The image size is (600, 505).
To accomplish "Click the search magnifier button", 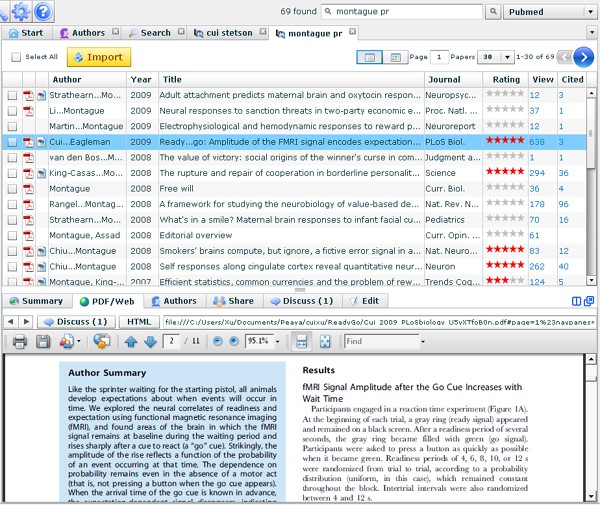I will point(493,11).
